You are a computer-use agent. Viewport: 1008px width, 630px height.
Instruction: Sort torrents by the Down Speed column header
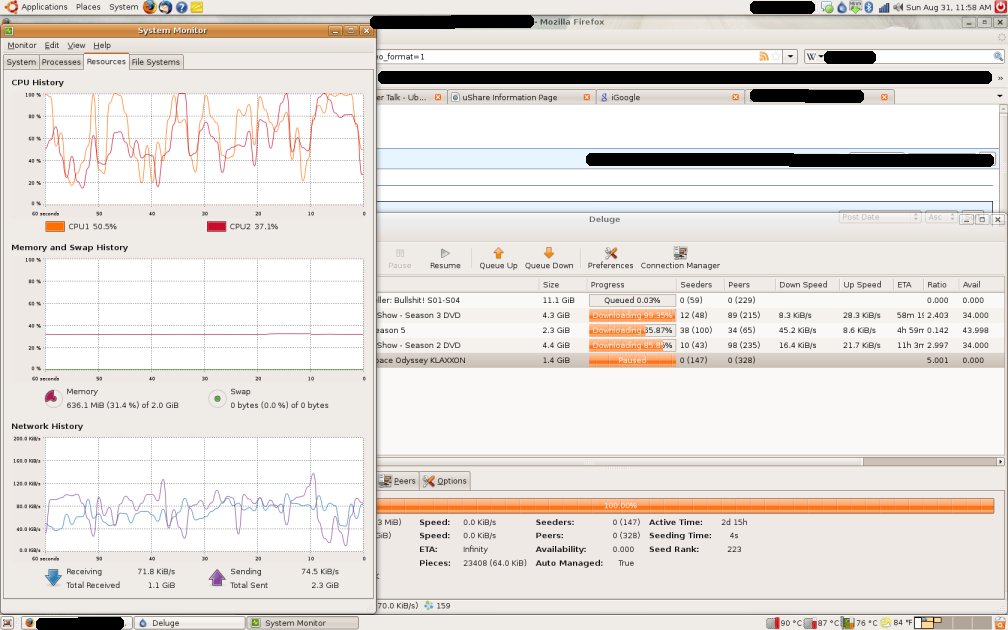[806, 285]
